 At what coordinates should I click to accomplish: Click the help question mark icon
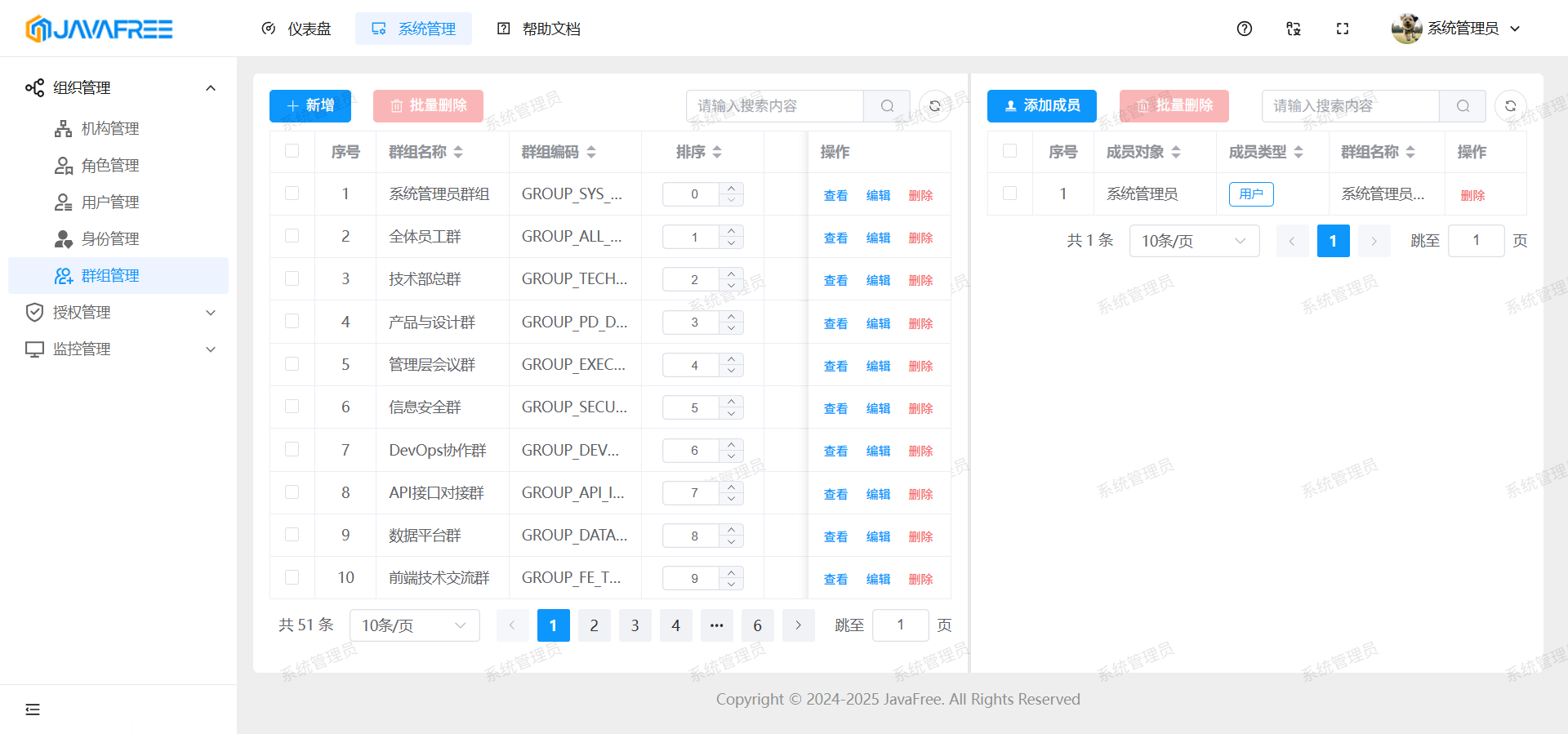pos(1244,29)
